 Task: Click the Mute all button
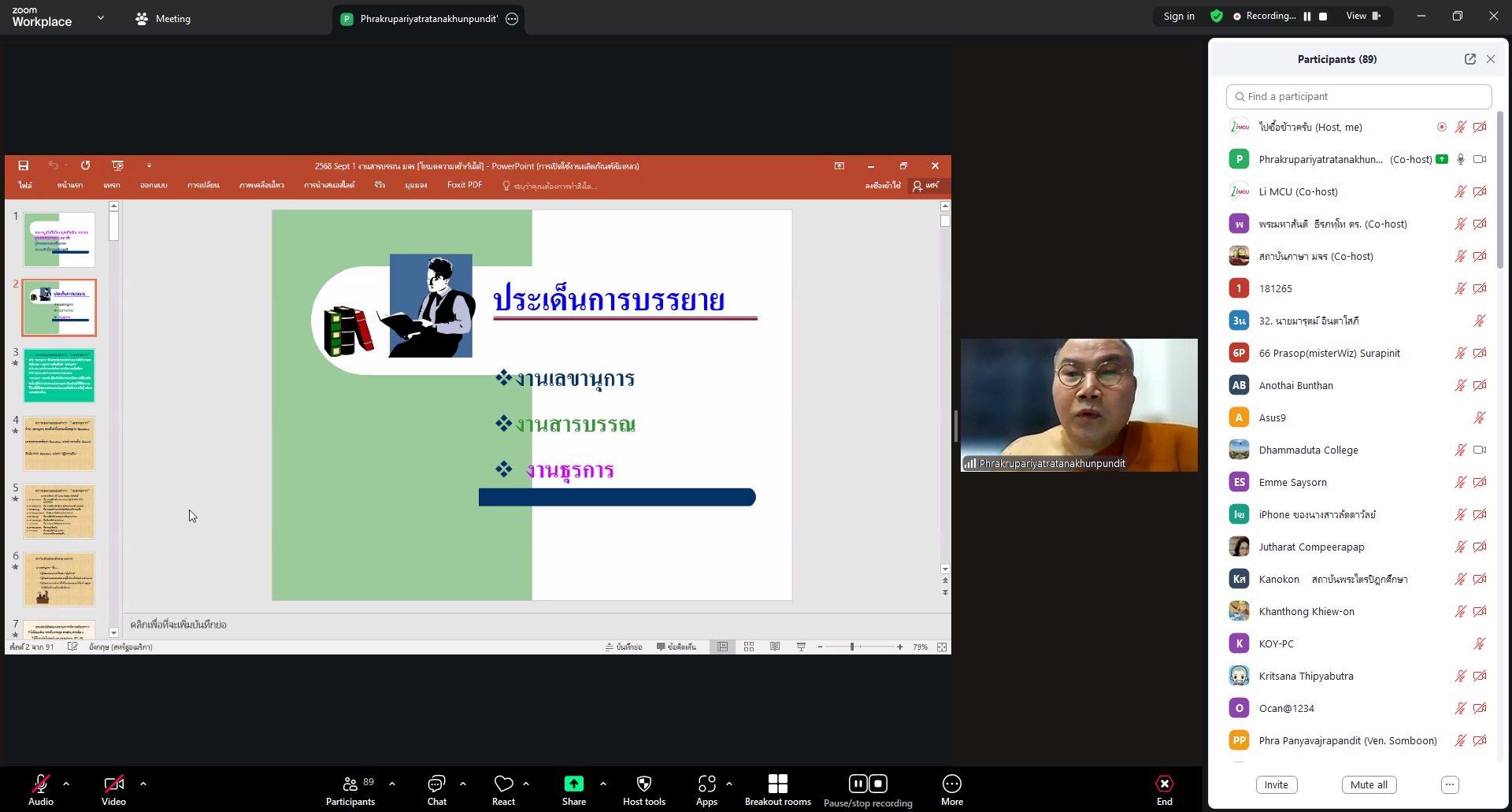[x=1369, y=784]
